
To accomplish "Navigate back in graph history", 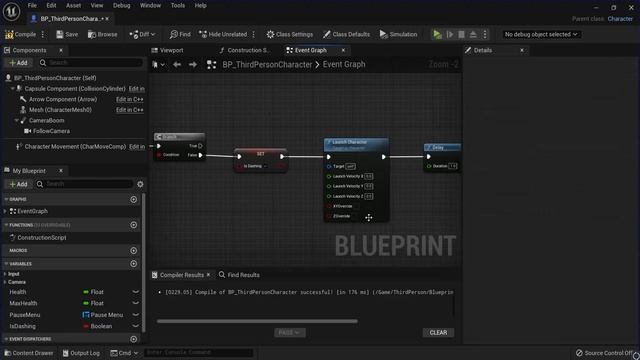I will pyautogui.click(x=177, y=64).
